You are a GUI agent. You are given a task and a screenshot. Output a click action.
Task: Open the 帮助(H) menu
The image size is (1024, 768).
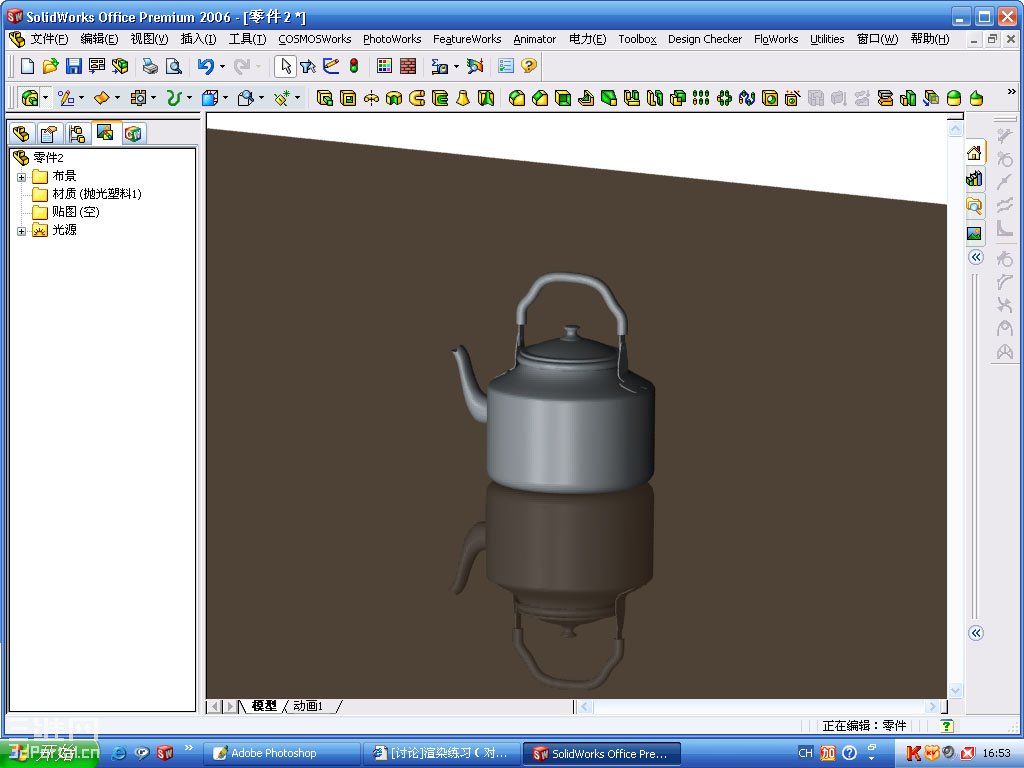tap(930, 39)
